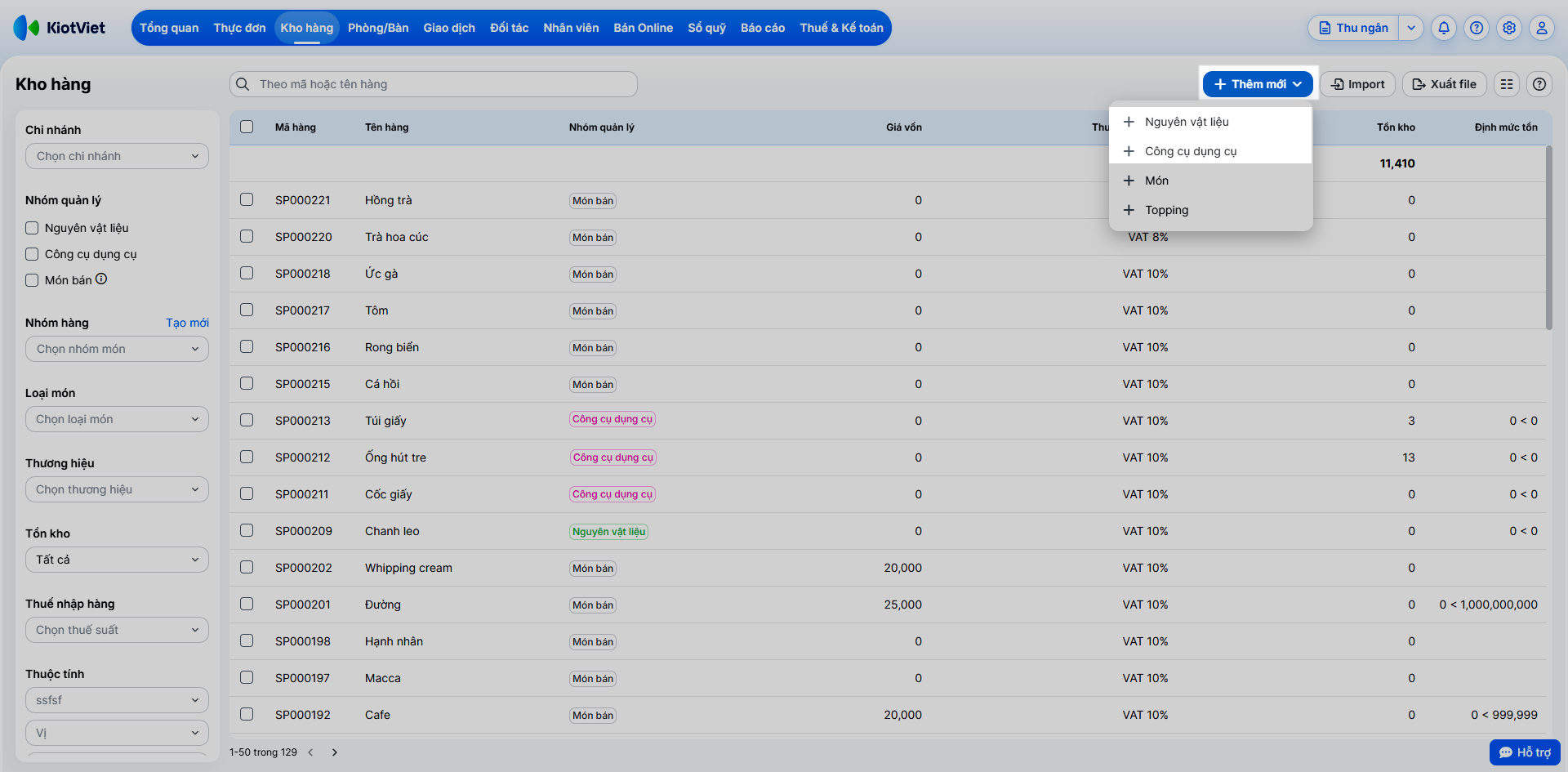The height and width of the screenshot is (772, 1568).
Task: Click plus icon beside Món
Action: click(x=1129, y=181)
